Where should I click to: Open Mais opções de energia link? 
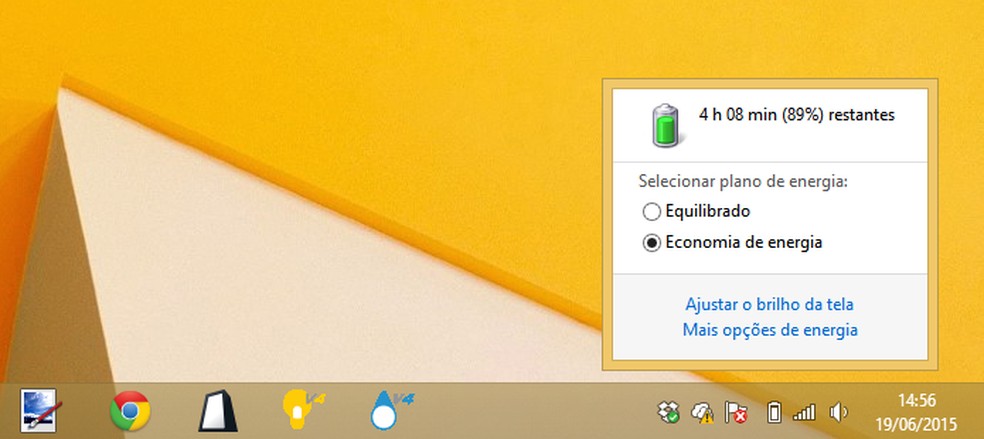(770, 329)
